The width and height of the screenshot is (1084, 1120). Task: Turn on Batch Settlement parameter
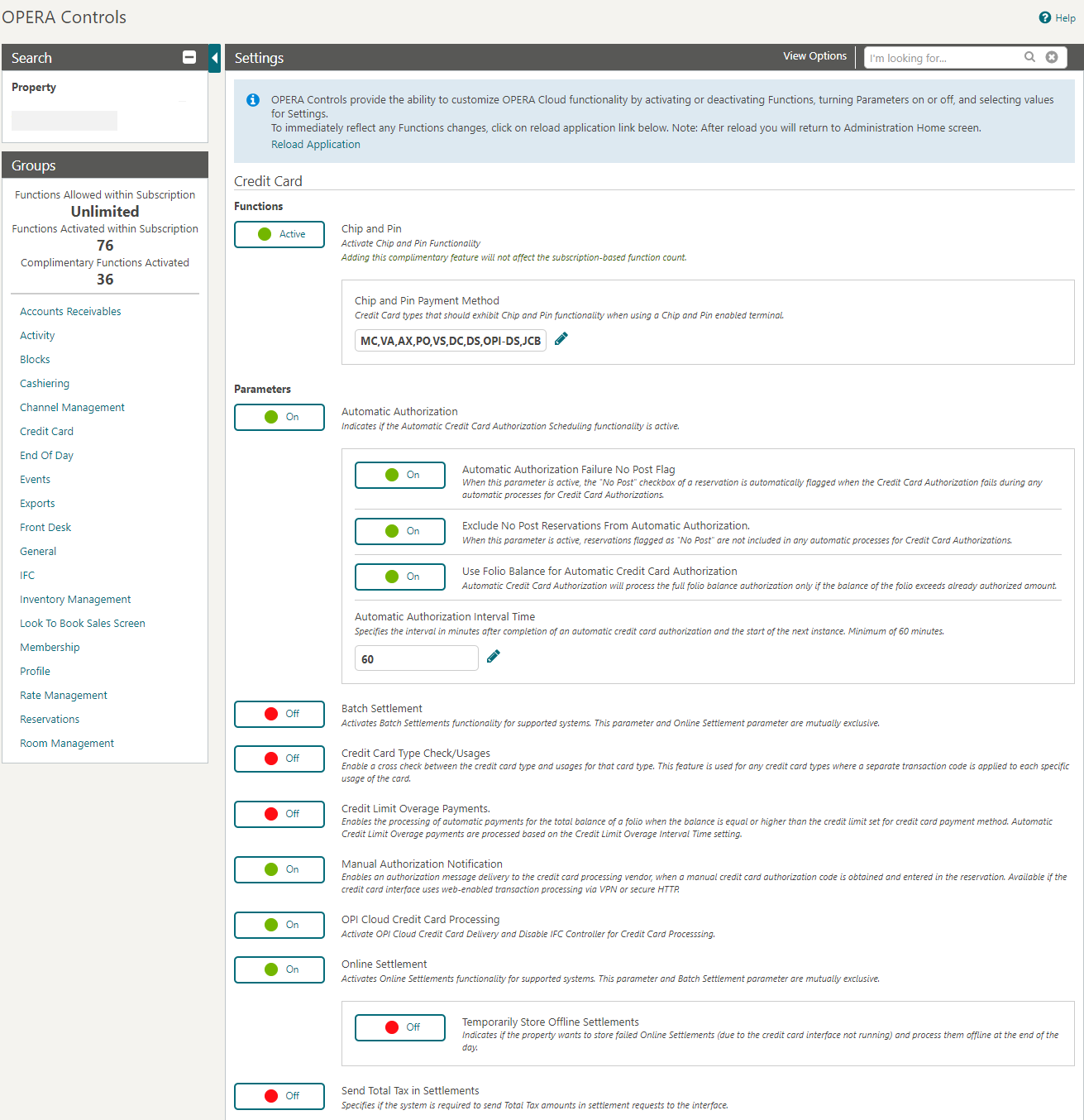pos(279,714)
